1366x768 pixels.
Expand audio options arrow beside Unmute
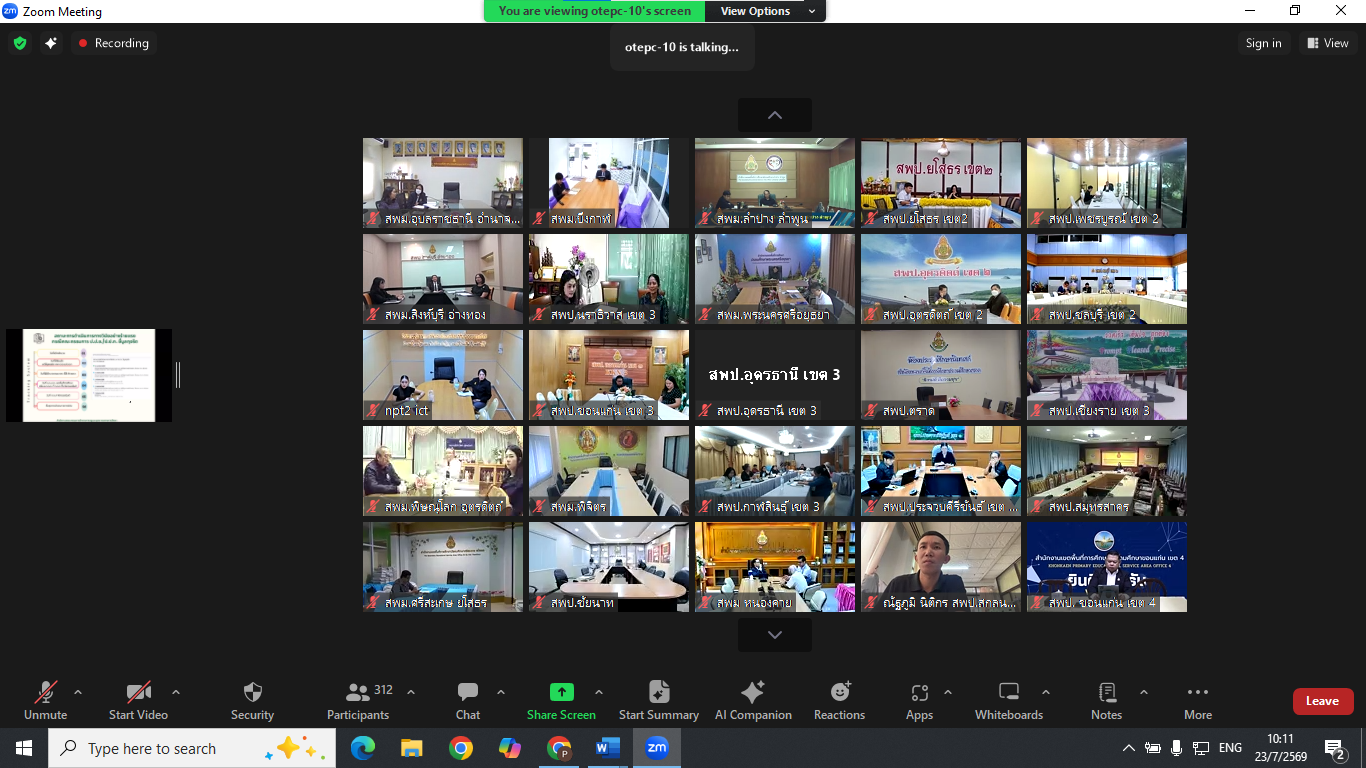tap(78, 692)
